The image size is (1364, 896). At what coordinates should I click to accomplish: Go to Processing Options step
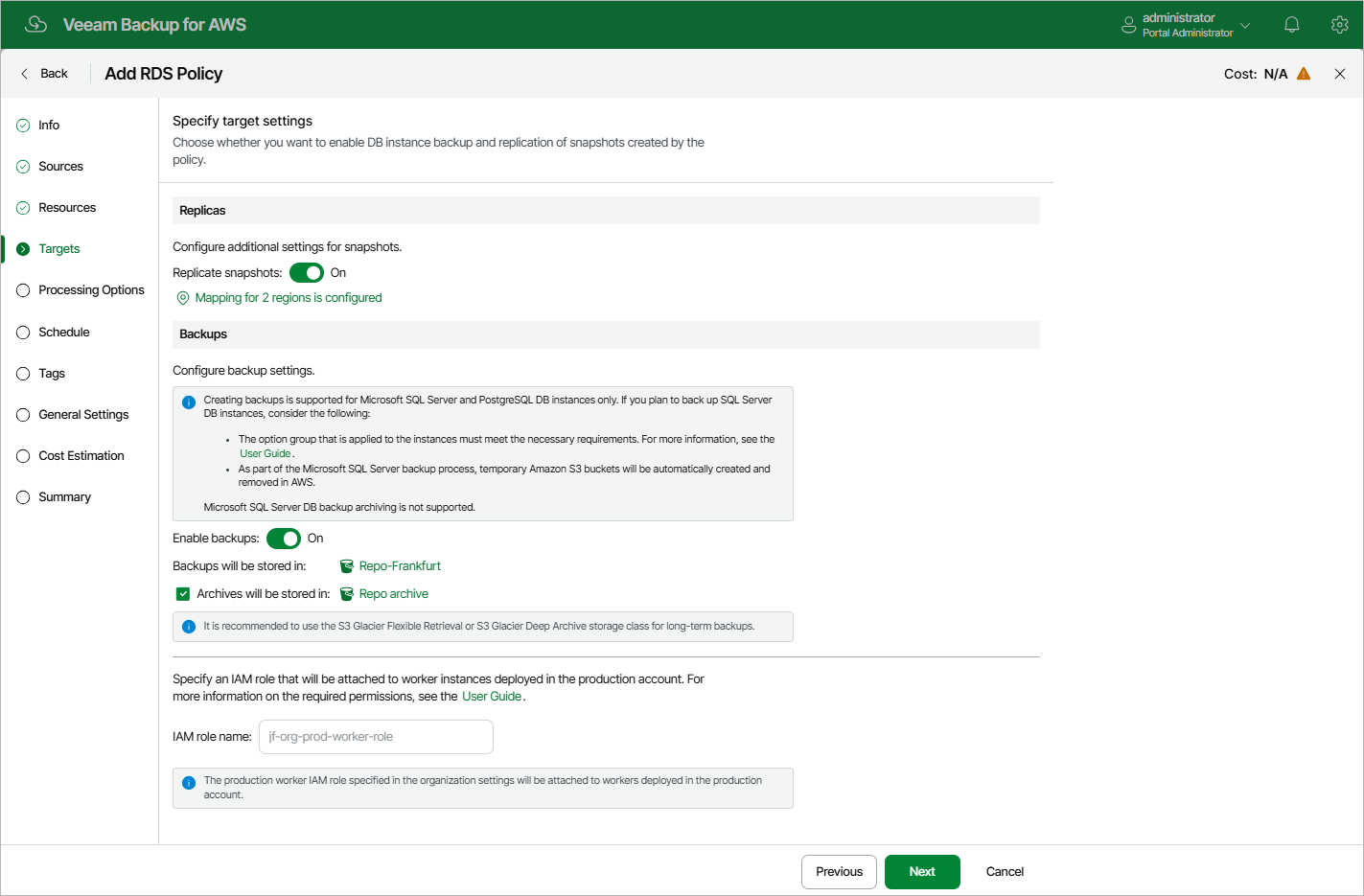click(x=91, y=290)
